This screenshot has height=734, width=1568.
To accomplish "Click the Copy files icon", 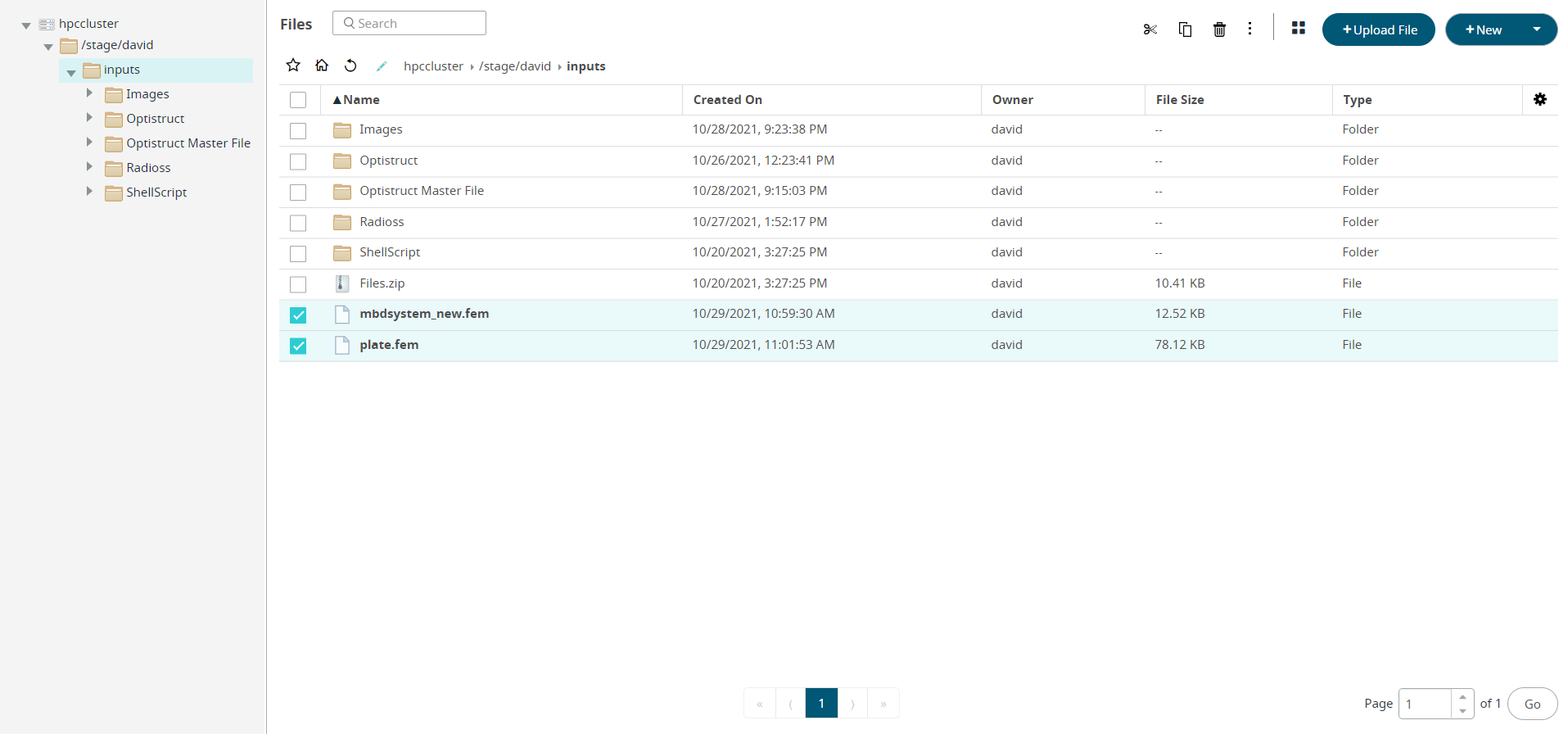I will pyautogui.click(x=1185, y=29).
